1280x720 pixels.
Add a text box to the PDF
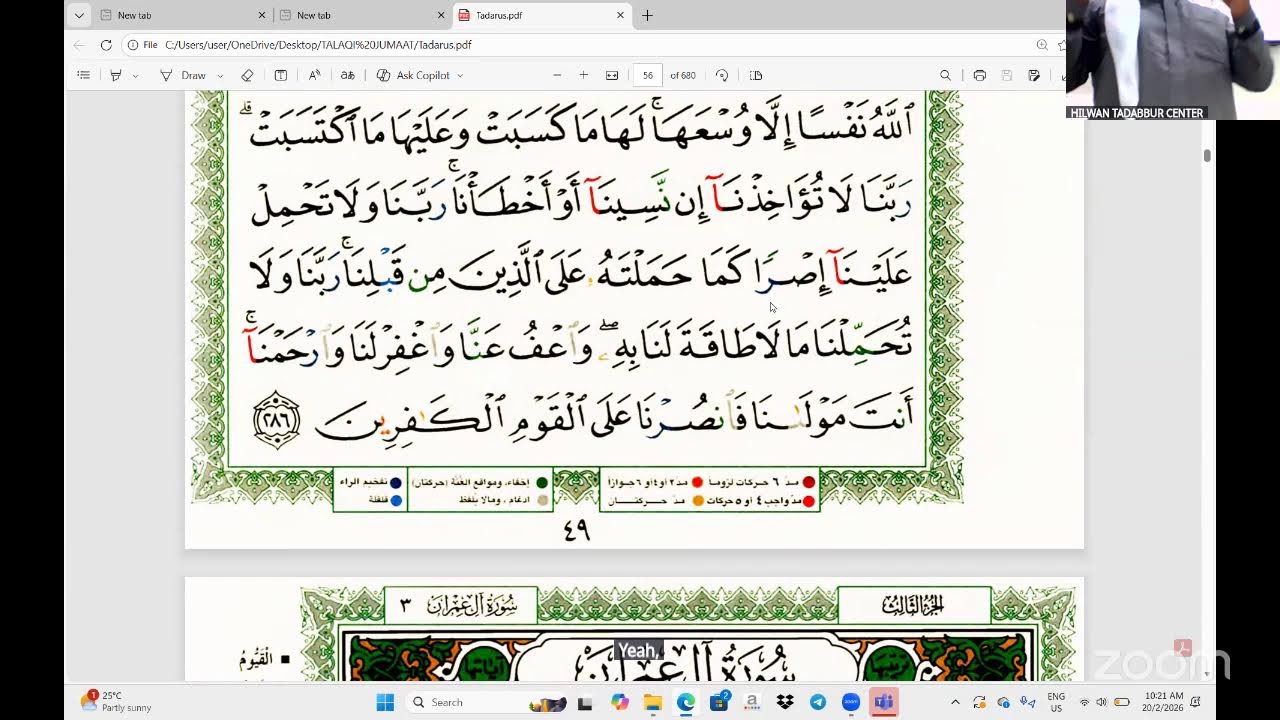pyautogui.click(x=281, y=75)
